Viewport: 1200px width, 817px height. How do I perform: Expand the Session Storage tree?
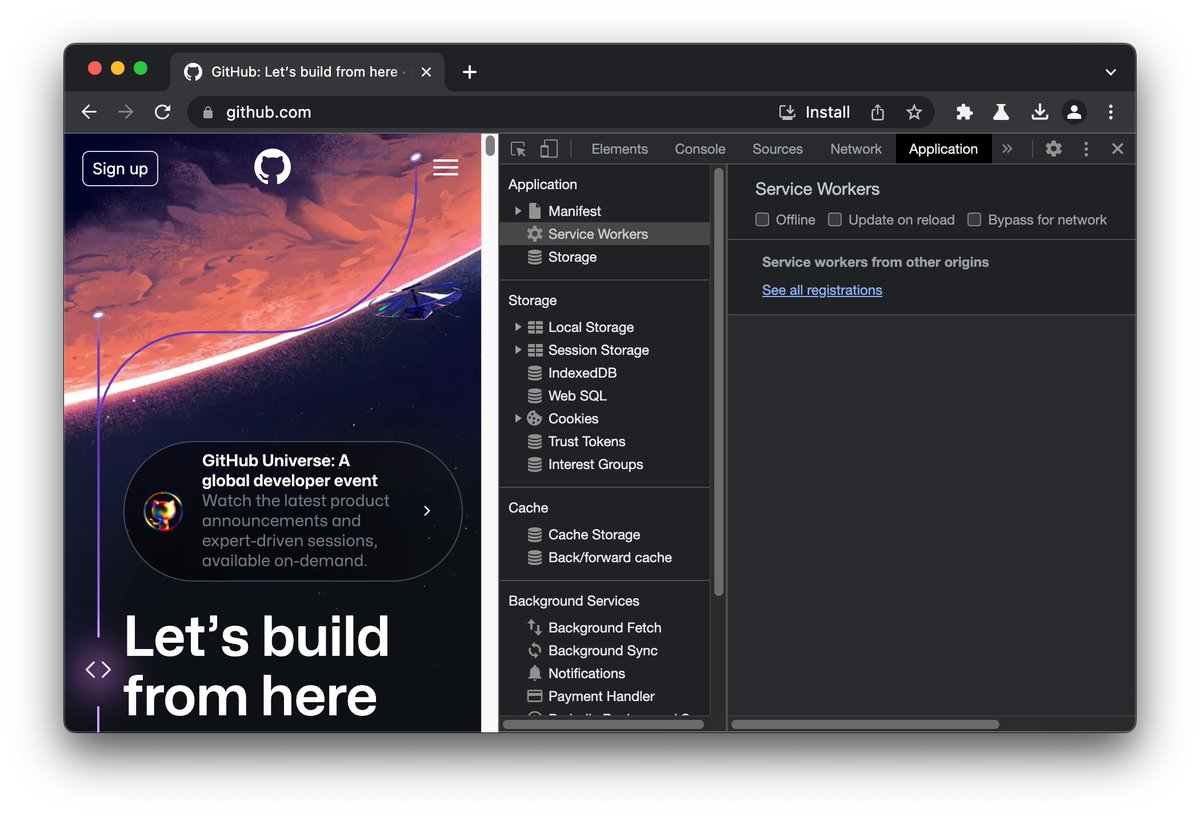tap(518, 350)
